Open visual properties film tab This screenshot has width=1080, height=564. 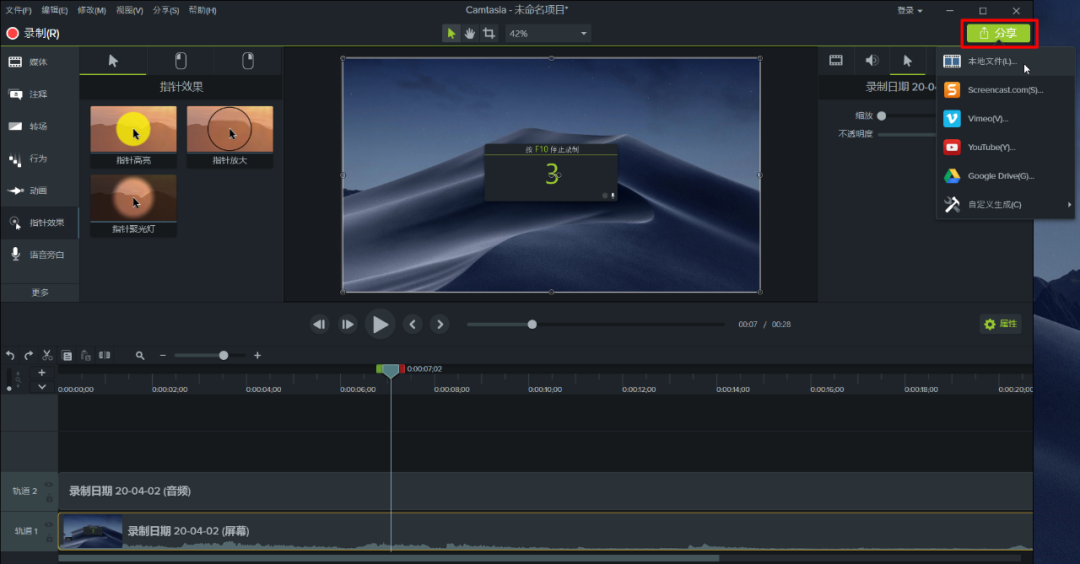(x=835, y=61)
